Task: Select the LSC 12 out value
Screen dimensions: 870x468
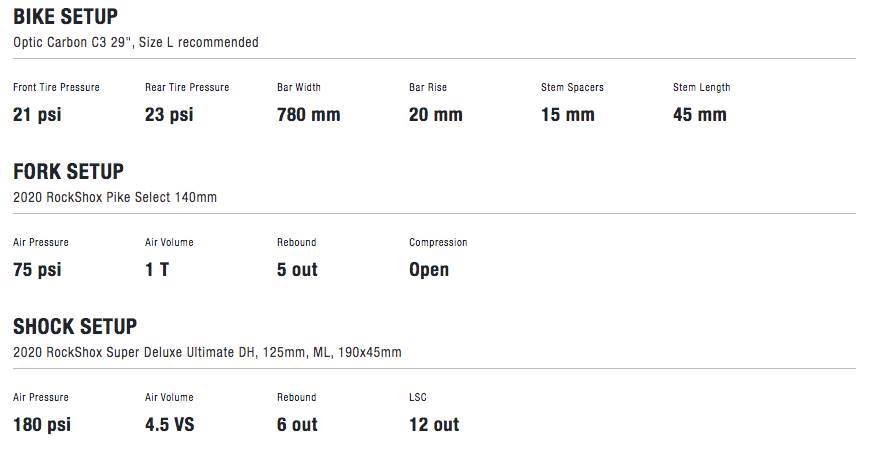Action: pos(434,424)
